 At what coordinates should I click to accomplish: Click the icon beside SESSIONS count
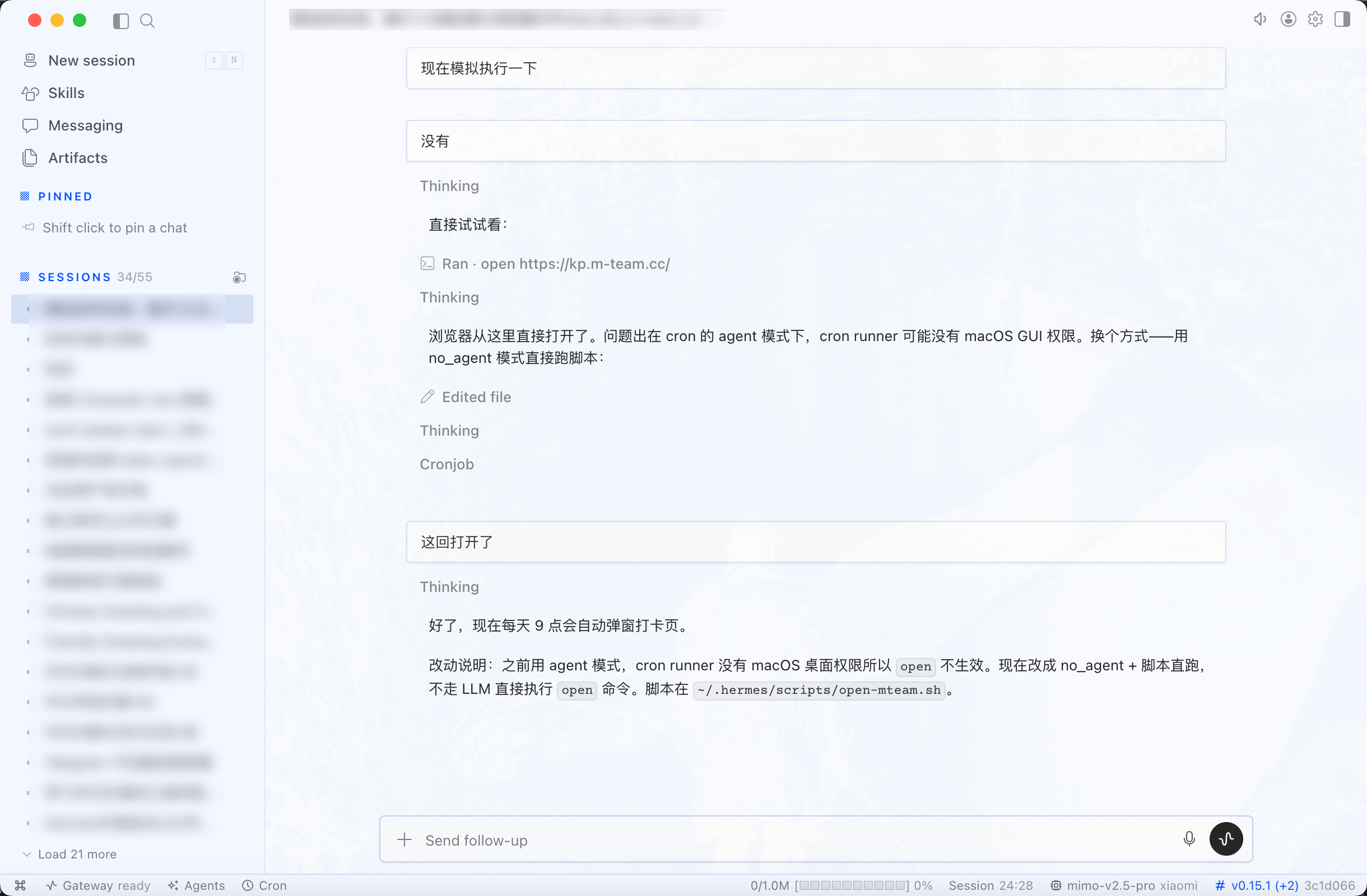coord(239,278)
